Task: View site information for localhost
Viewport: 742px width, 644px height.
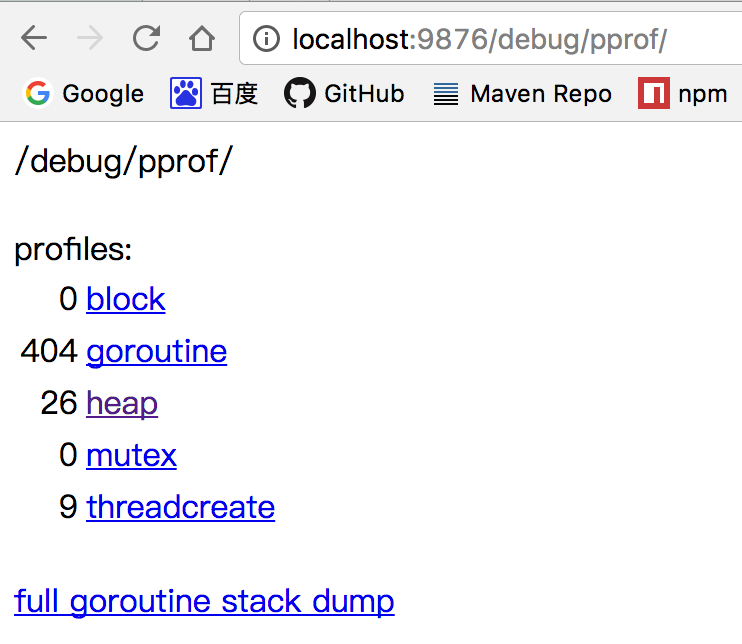Action: point(266,39)
